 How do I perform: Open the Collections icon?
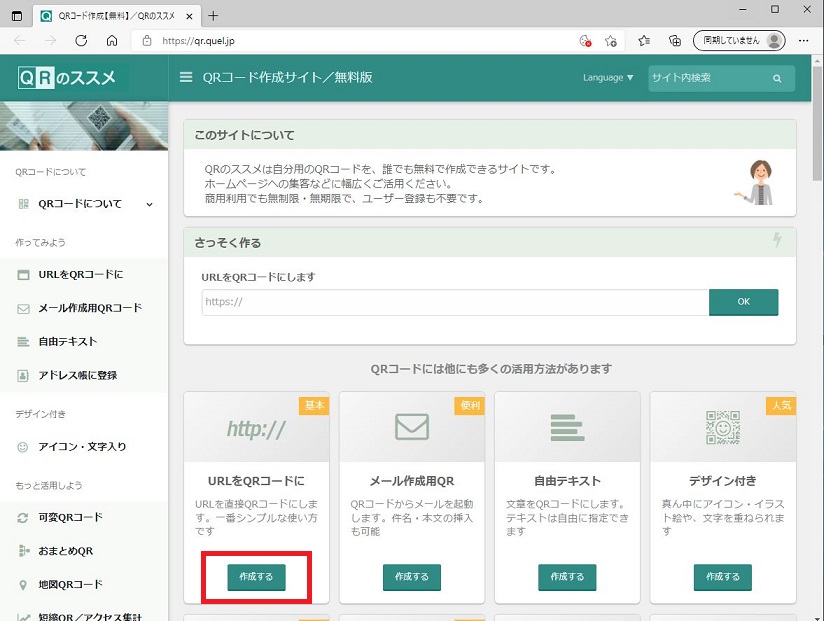[x=675, y=40]
